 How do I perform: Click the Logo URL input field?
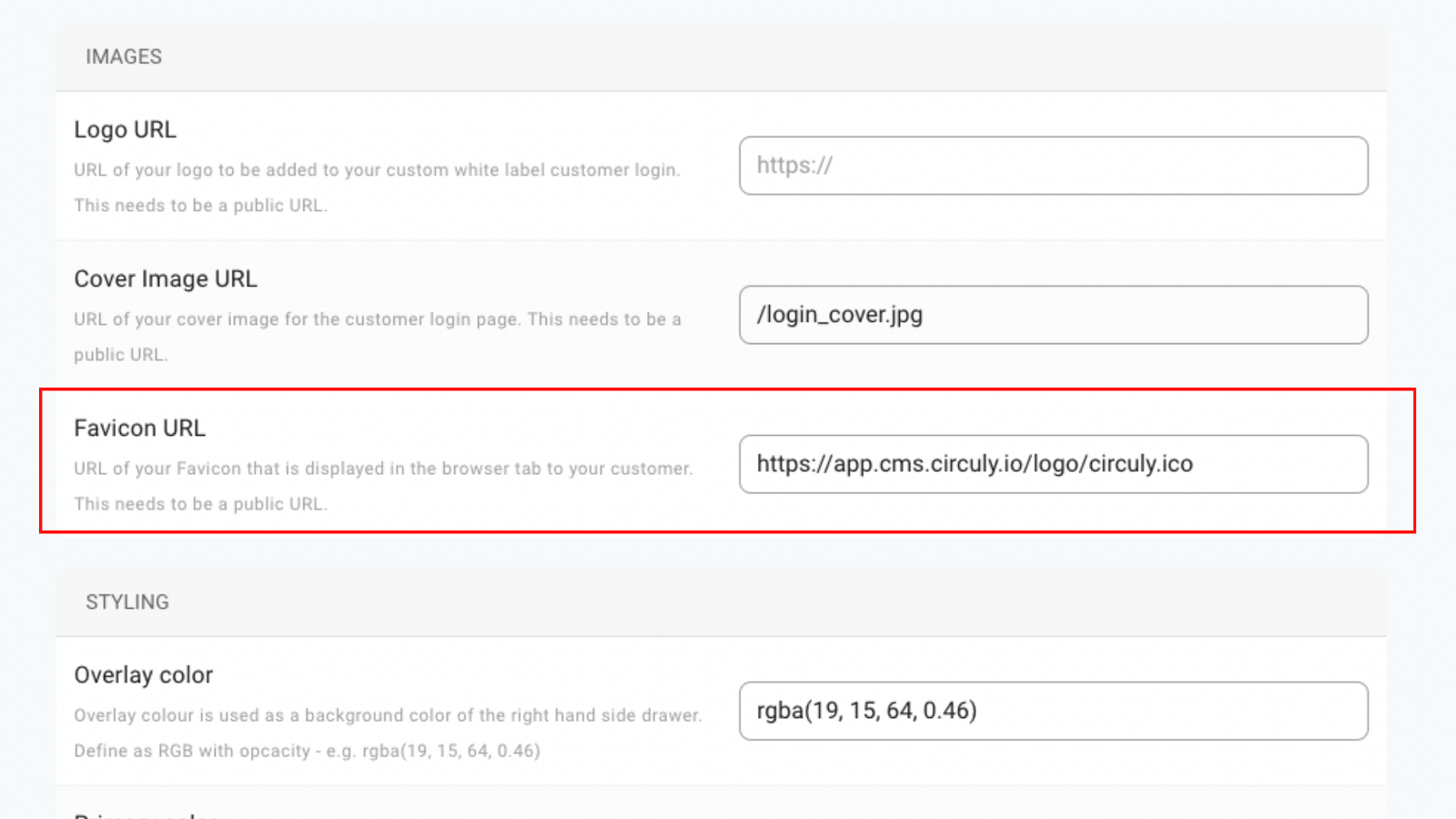(1053, 166)
